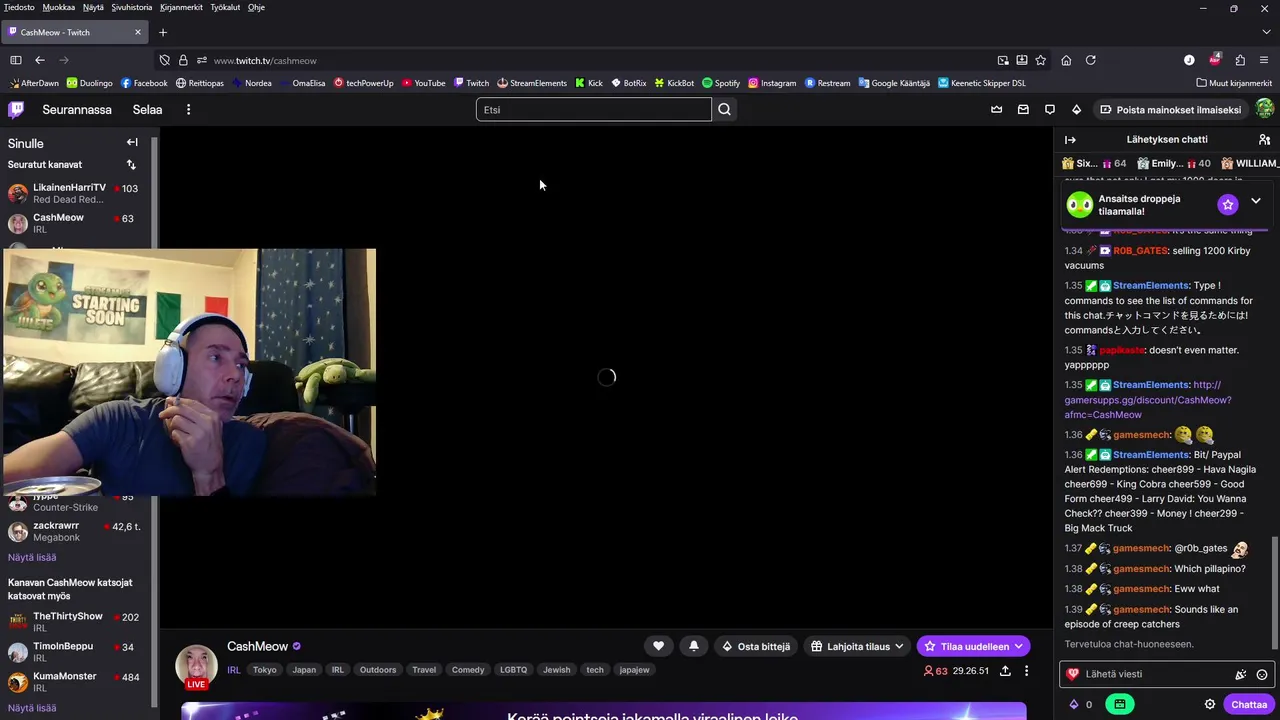Click the webcam overlay video thumbnail
The image size is (1280, 720).
point(189,372)
